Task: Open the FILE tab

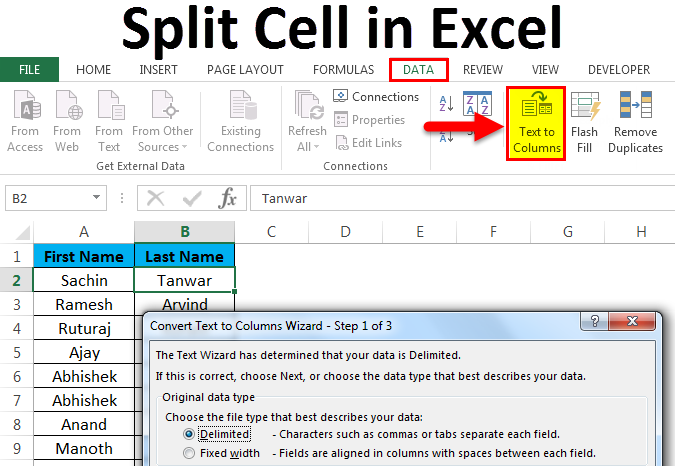Action: (x=29, y=70)
